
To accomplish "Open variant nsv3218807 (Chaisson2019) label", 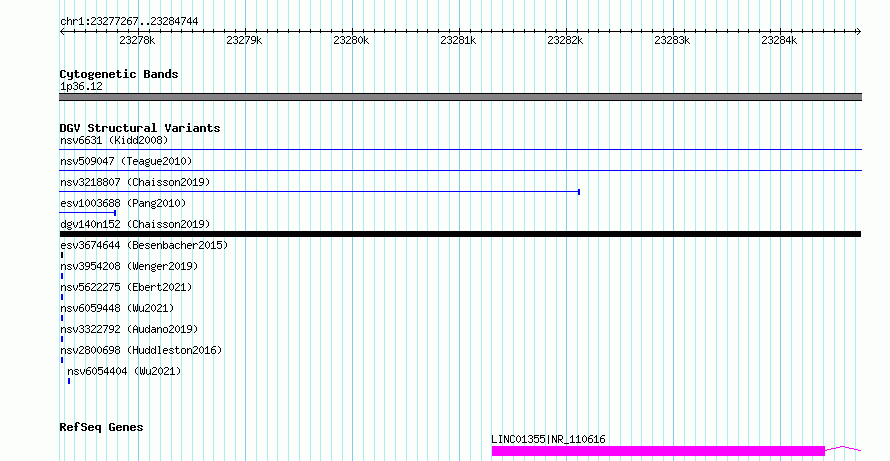I will (135, 182).
